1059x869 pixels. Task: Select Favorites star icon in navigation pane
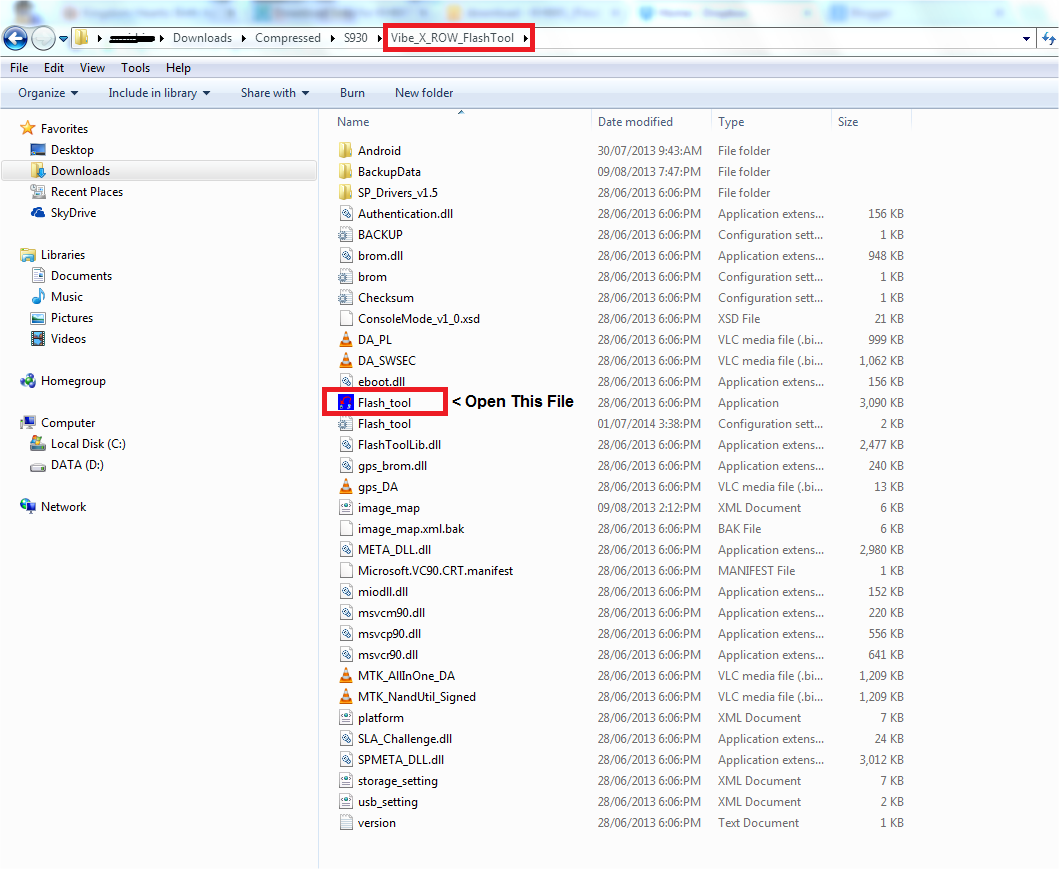(x=28, y=128)
